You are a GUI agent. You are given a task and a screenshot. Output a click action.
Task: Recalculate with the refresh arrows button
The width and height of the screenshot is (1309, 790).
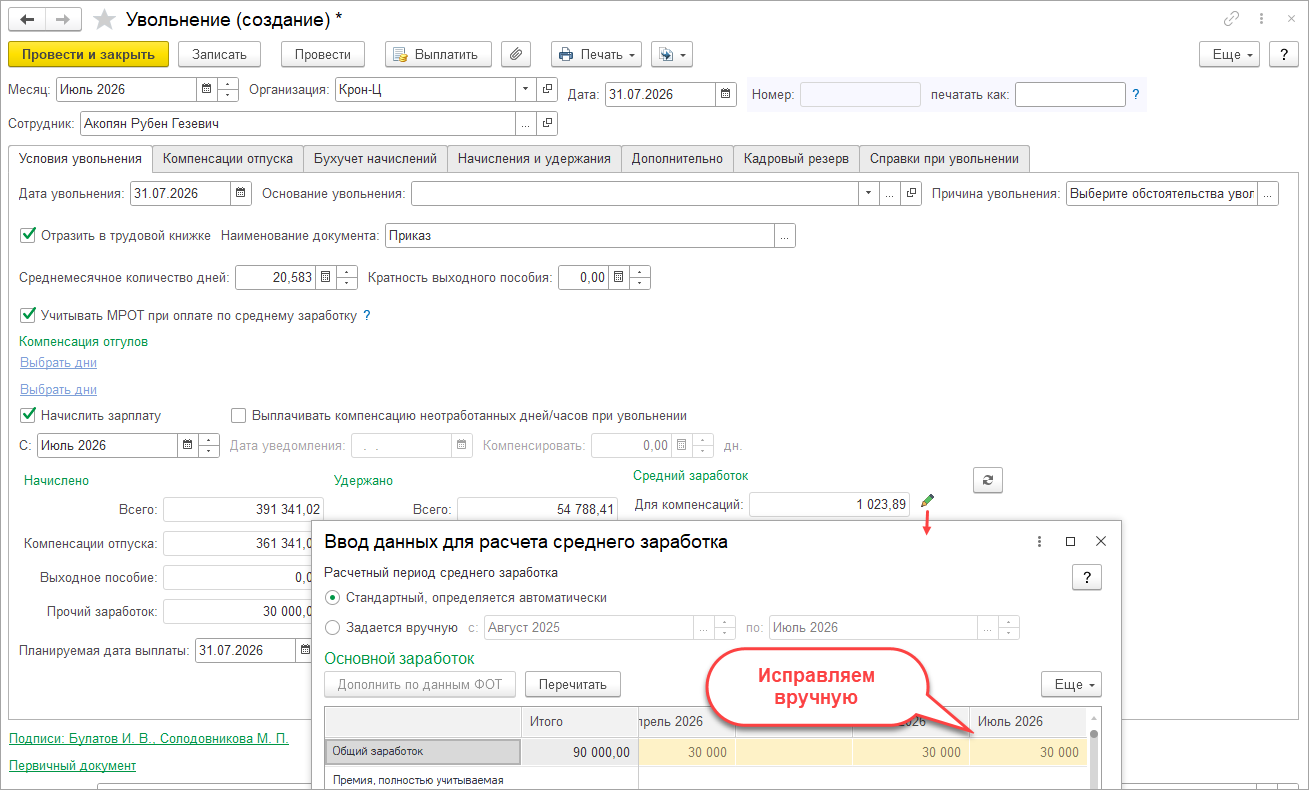987,480
